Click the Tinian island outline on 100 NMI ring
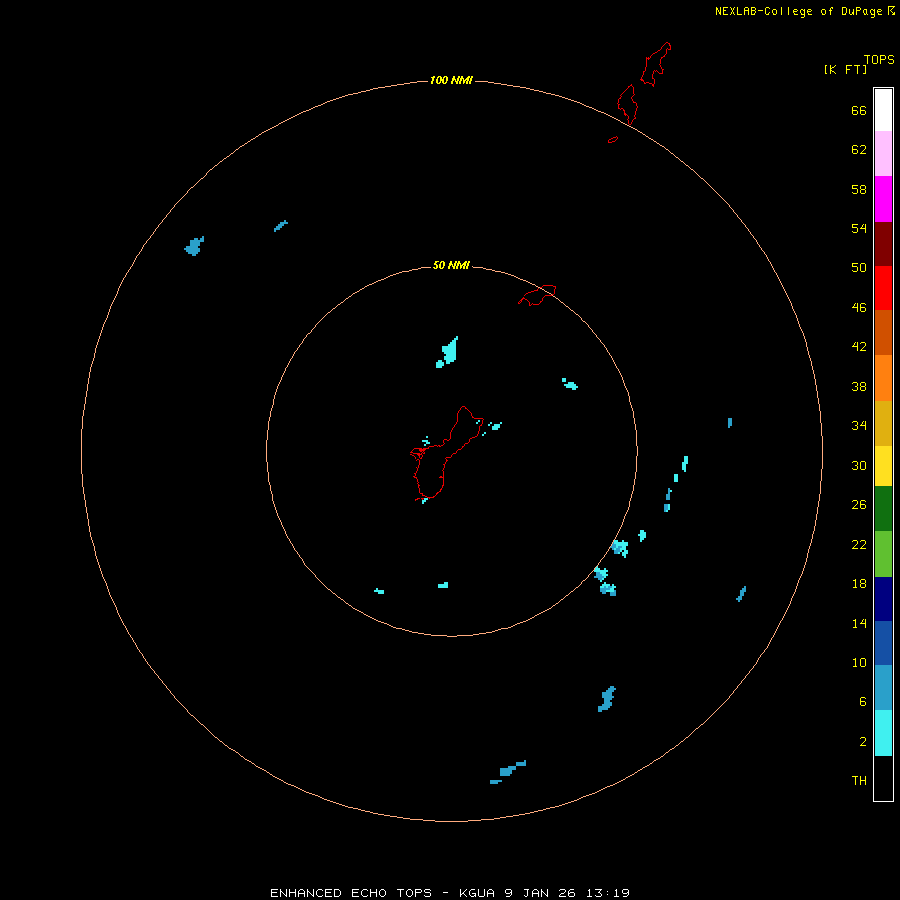This screenshot has width=900, height=900. [x=627, y=104]
